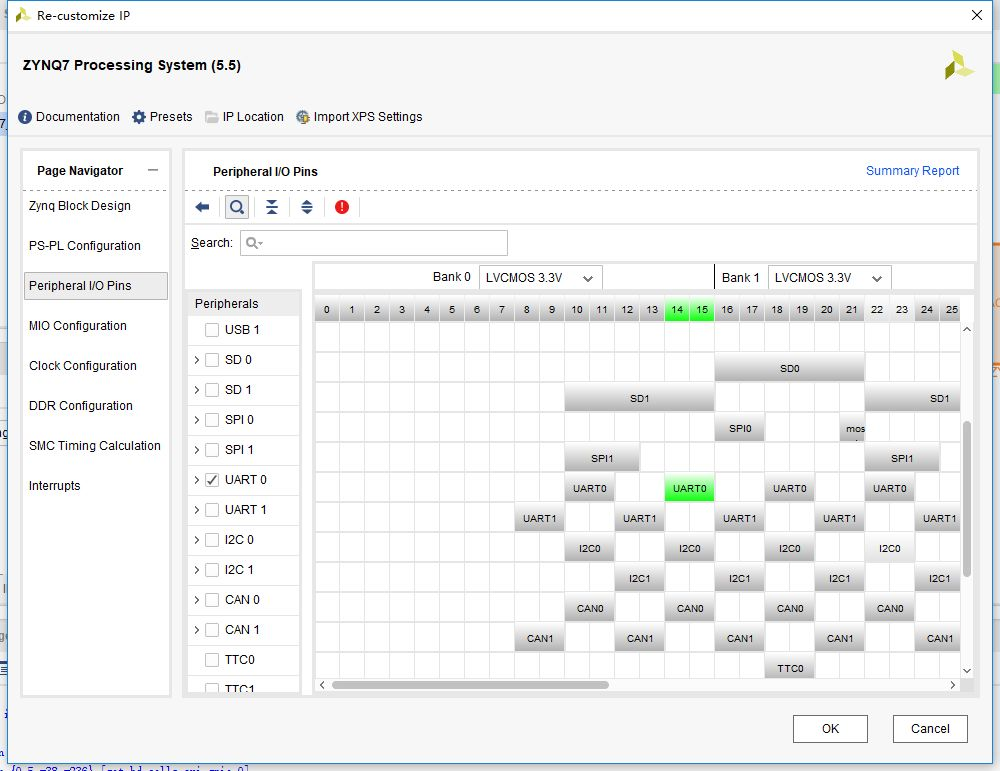Toggle the search magnifier toolbar icon

coord(237,207)
